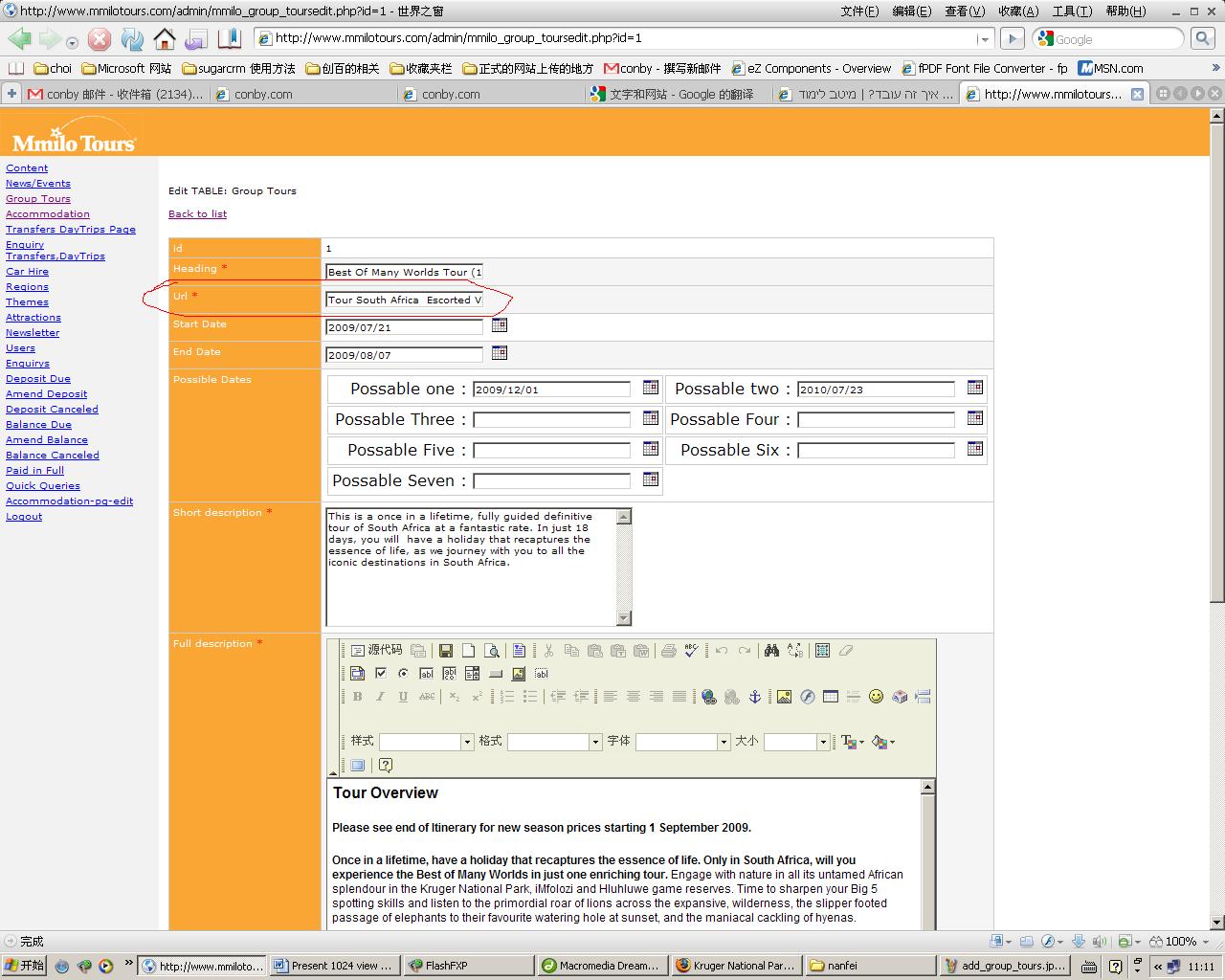Open the 样式 style dropdown
Image resolution: width=1225 pixels, height=980 pixels.
pyautogui.click(x=467, y=742)
